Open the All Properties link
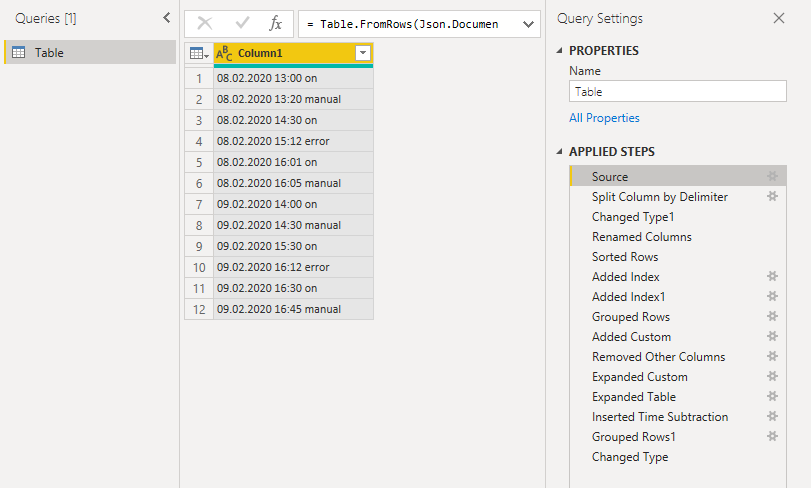 click(604, 118)
